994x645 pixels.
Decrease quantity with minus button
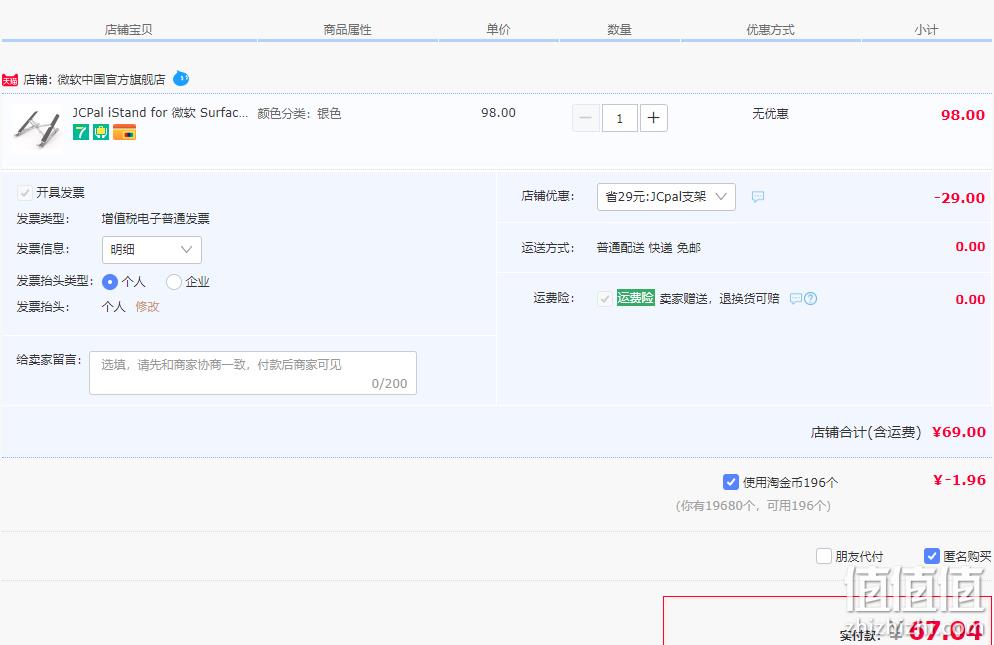[586, 118]
